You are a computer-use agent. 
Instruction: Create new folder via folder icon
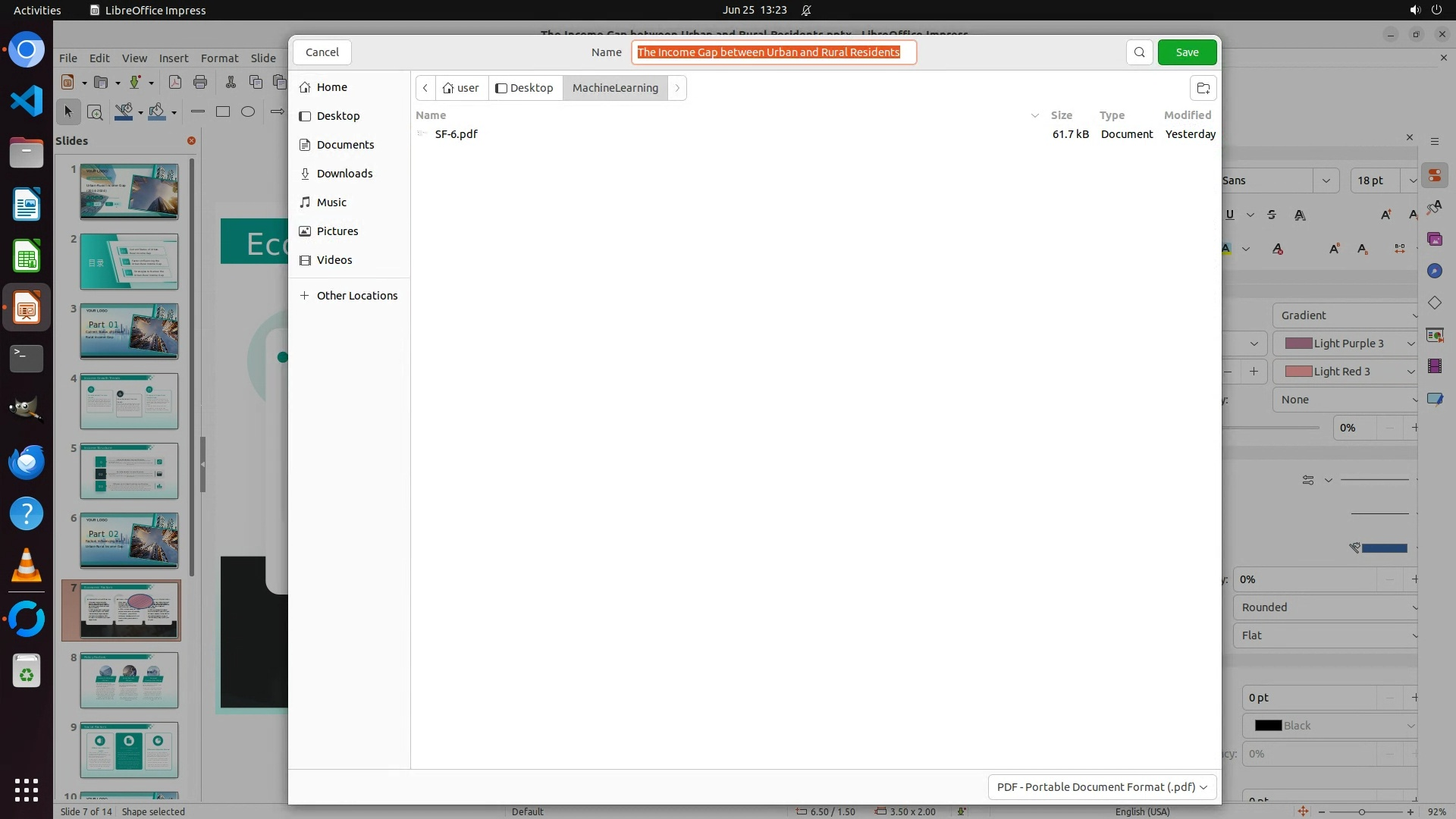1203,88
